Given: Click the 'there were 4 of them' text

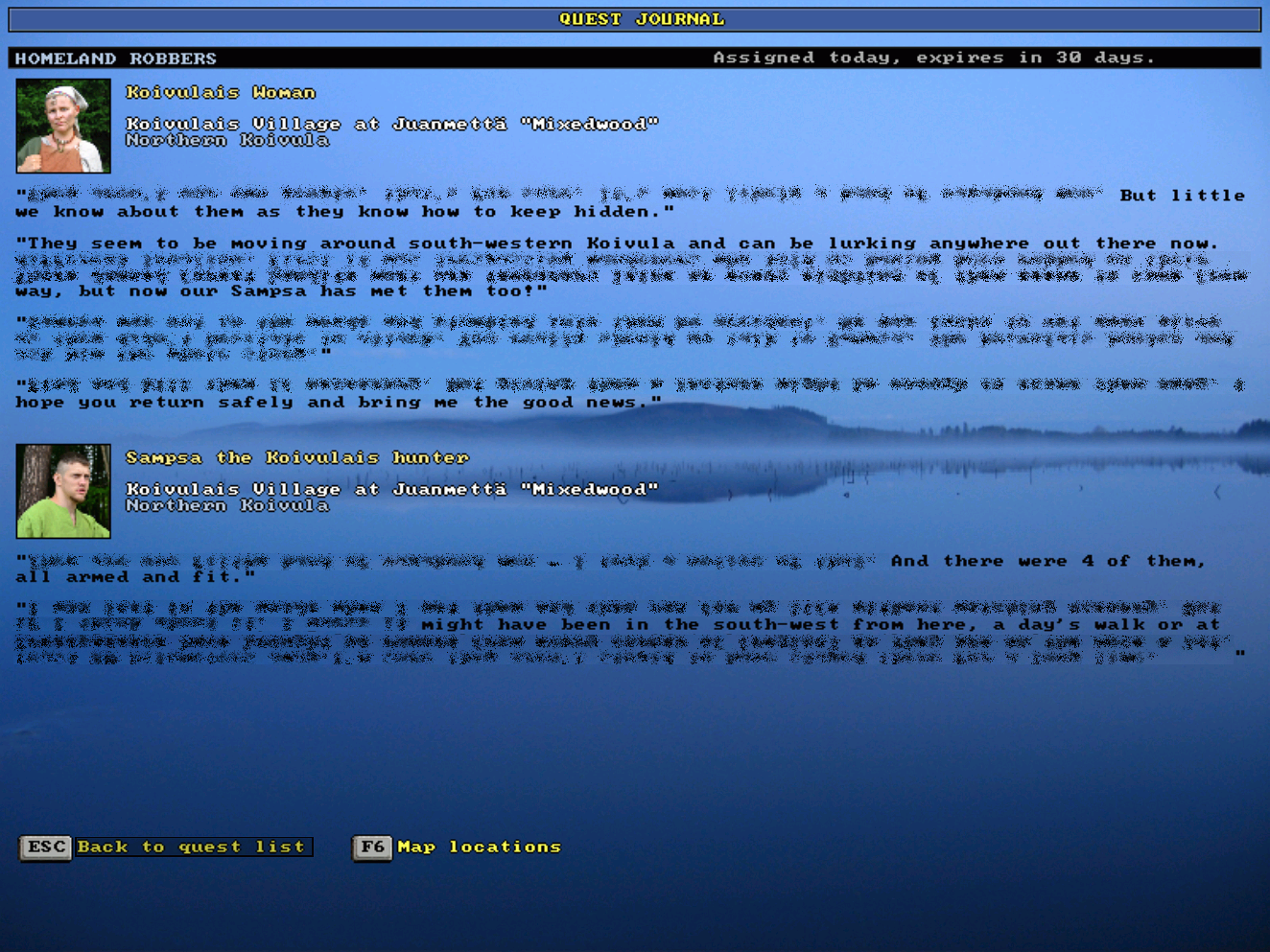Looking at the screenshot, I should [1047, 561].
